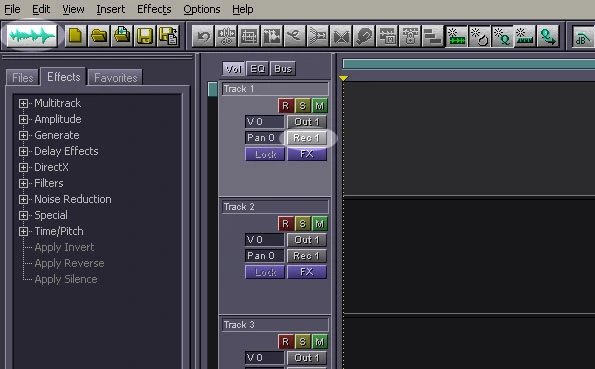Open Track 1 FX settings
Viewport: 595px width, 369px height.
click(307, 154)
